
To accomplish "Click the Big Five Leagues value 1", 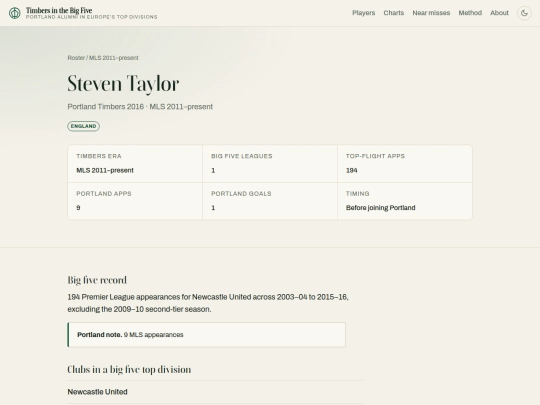I will (x=213, y=170).
